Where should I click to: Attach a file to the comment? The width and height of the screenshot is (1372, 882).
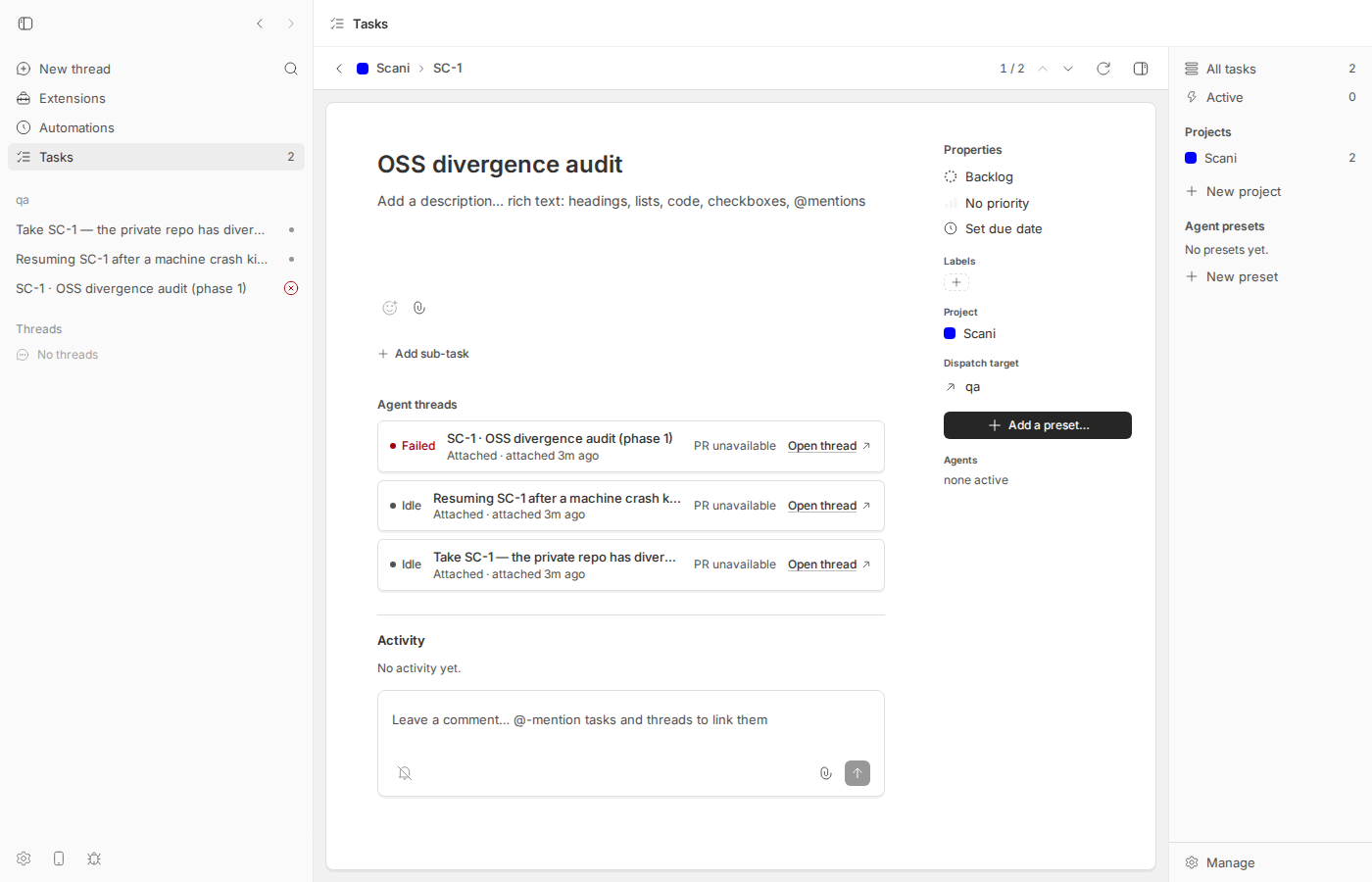tap(826, 773)
